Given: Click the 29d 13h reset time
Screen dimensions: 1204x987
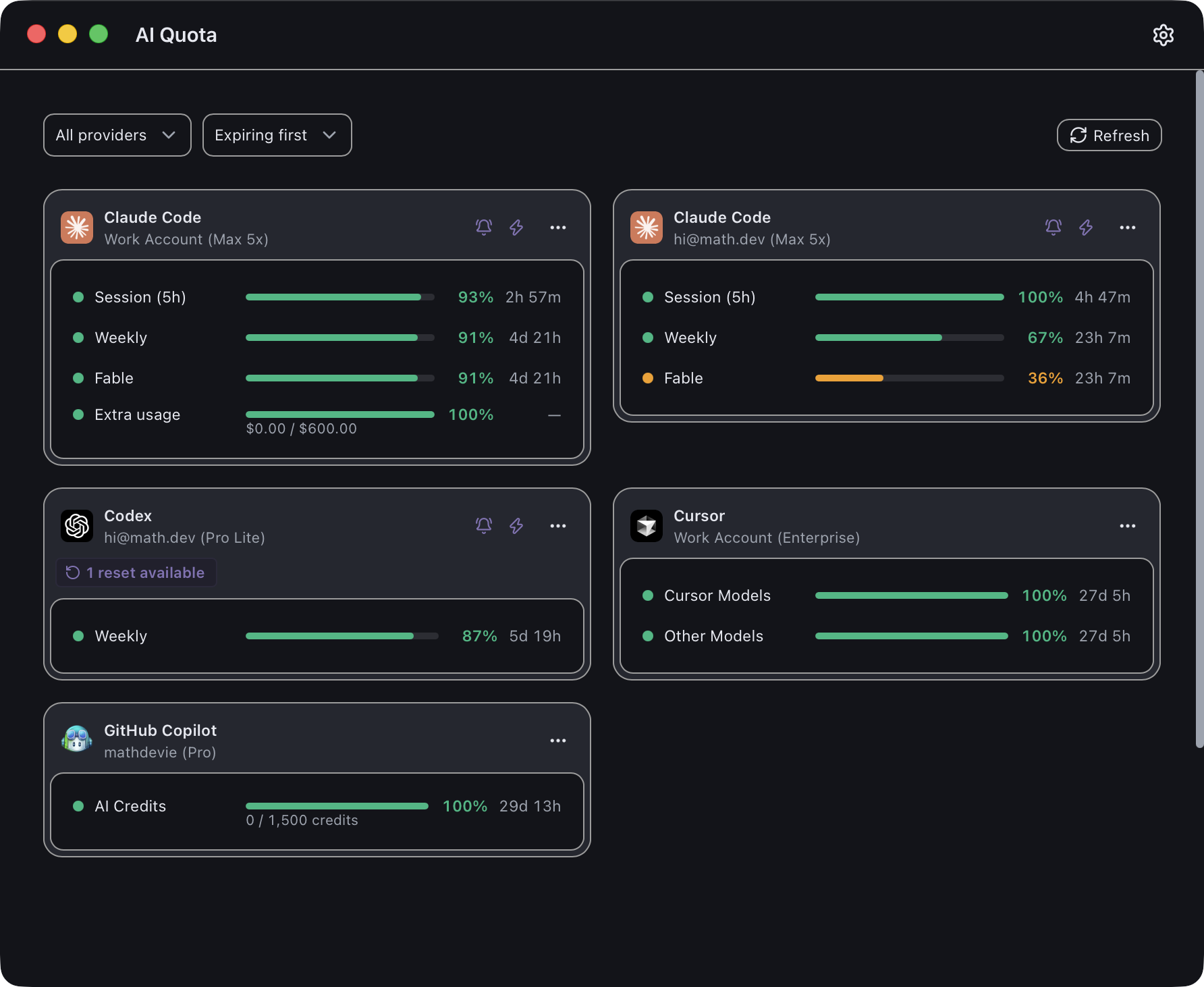Looking at the screenshot, I should click(x=530, y=806).
